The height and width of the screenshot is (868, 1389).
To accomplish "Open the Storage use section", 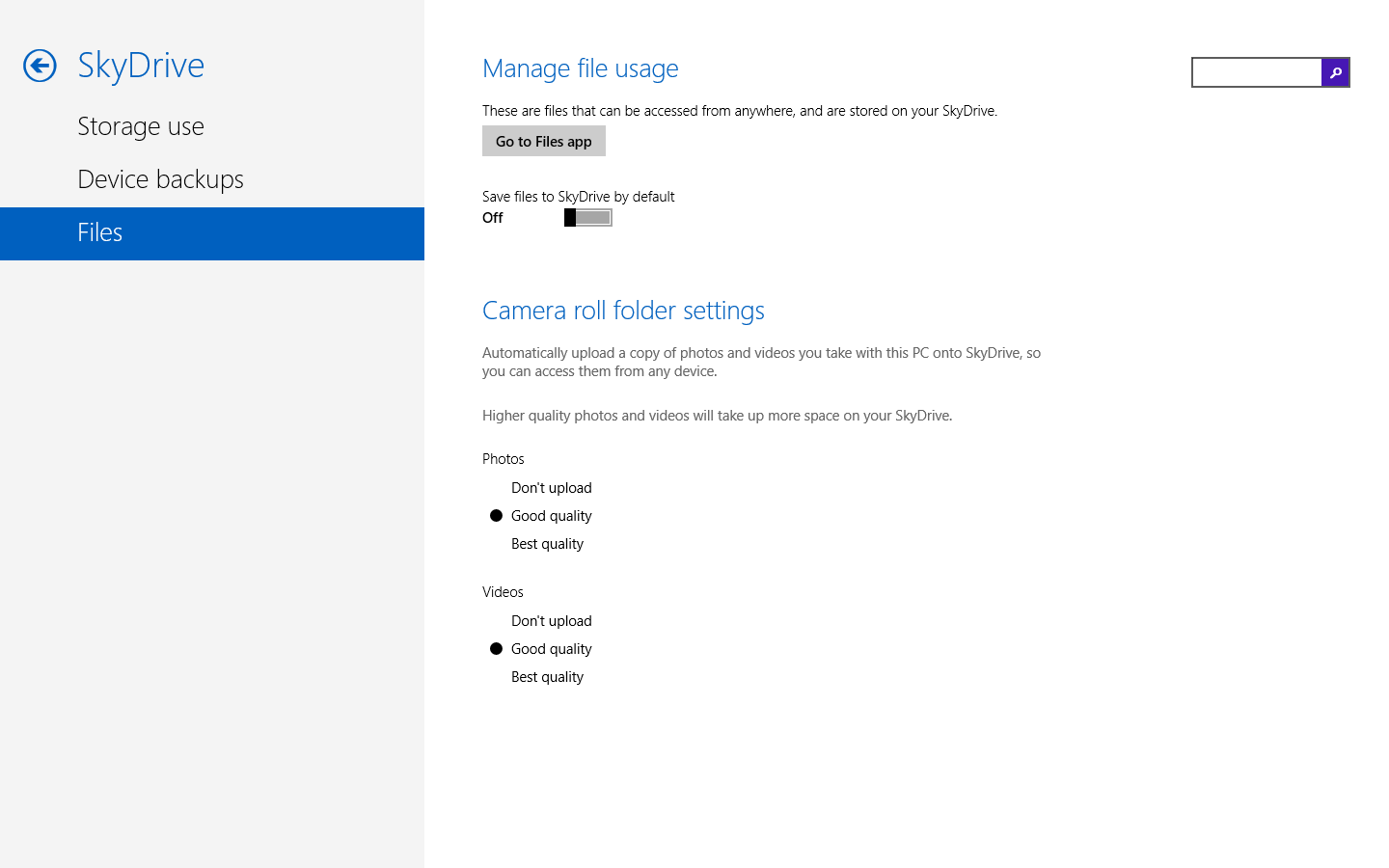I will click(141, 126).
